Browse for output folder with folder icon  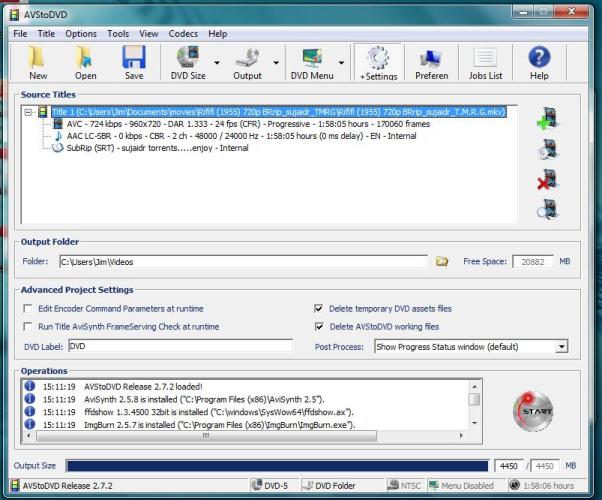click(442, 262)
